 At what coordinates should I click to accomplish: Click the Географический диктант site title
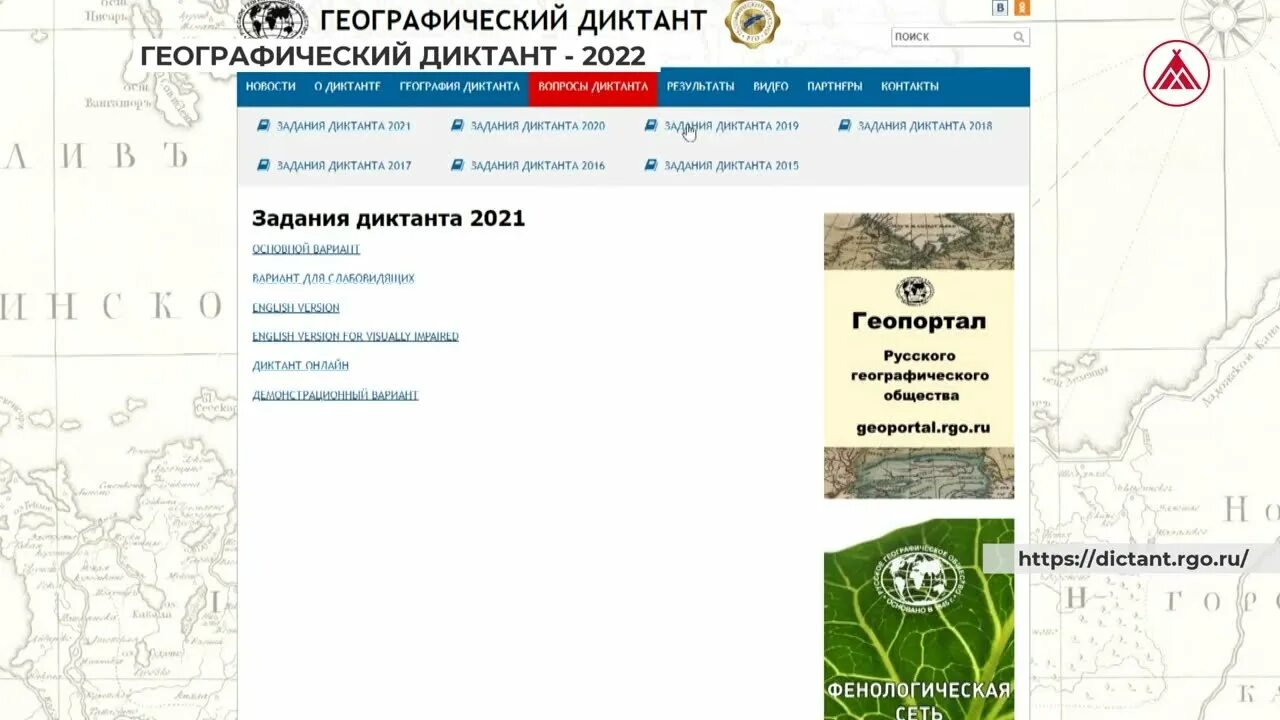[x=513, y=19]
